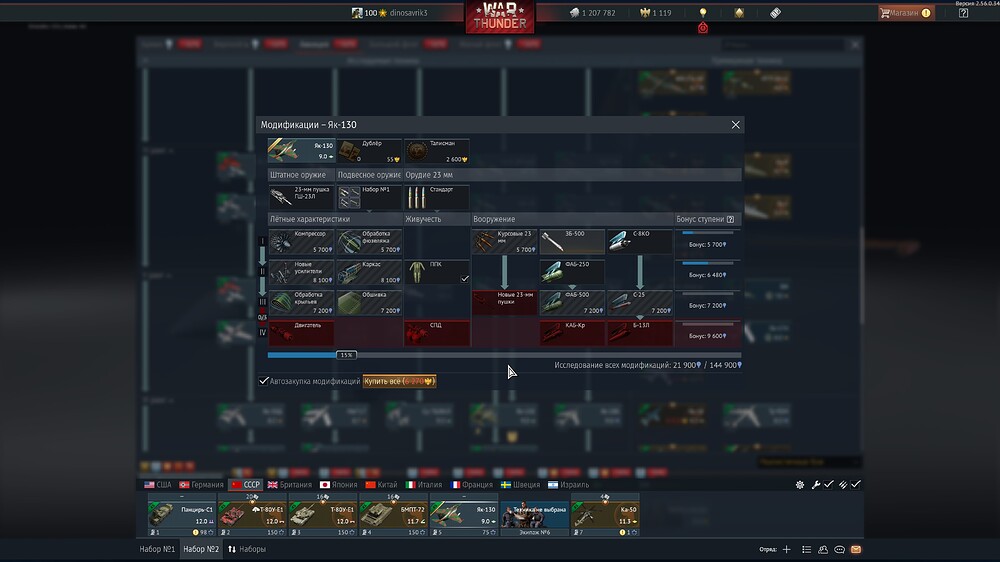The height and width of the screenshot is (562, 1000).
Task: Toggle the ППК modification checkbox
Action: point(465,279)
